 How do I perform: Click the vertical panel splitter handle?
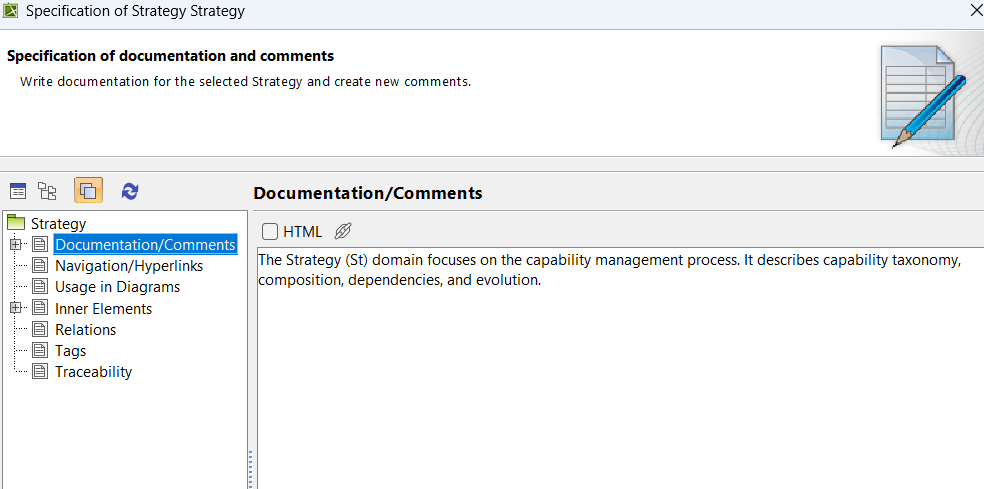(250, 468)
